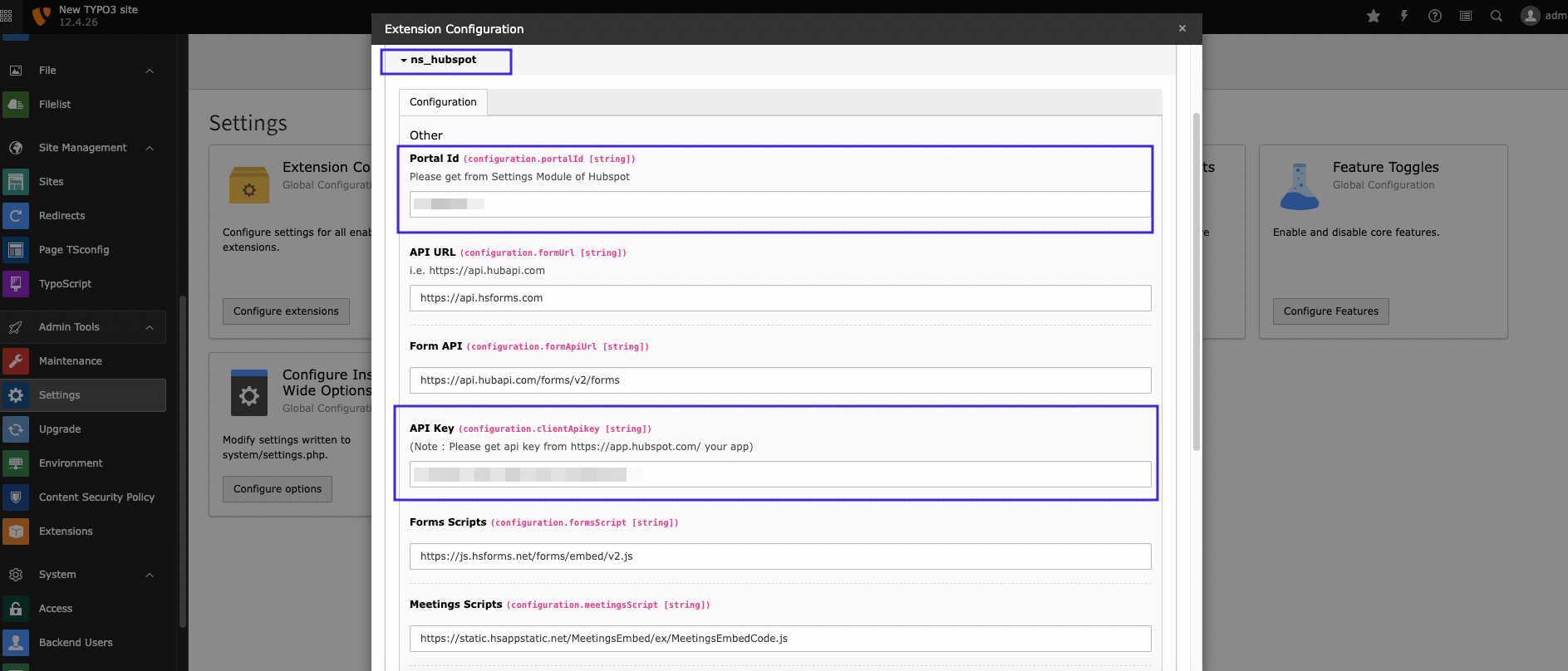Open the Access lock icon
This screenshot has height=671, width=1568.
tap(16, 609)
